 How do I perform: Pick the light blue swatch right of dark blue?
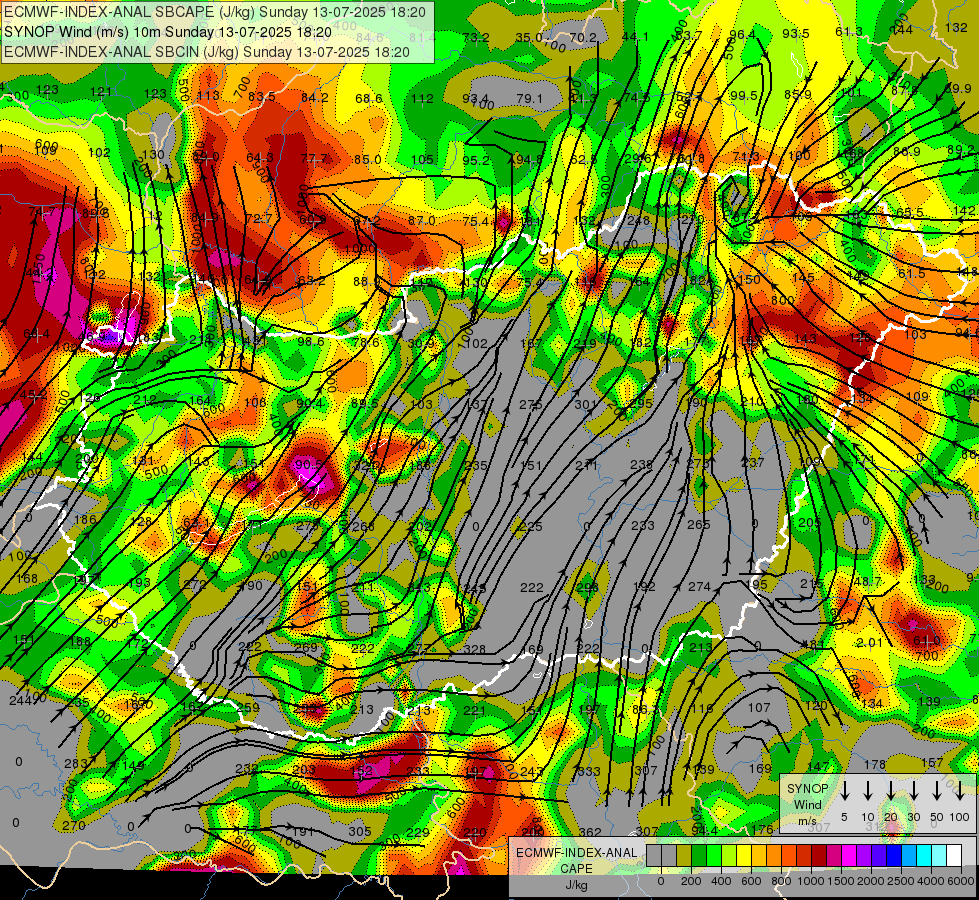tap(910, 856)
